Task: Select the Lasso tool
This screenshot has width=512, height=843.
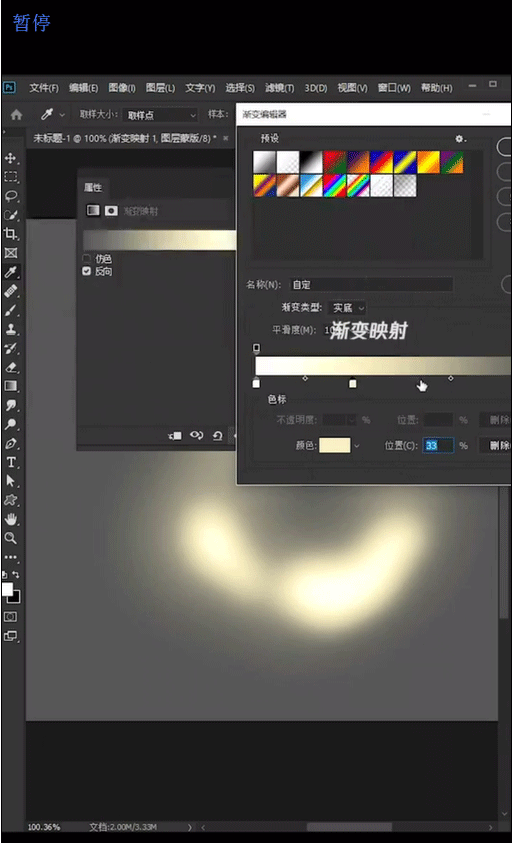Action: tap(10, 196)
